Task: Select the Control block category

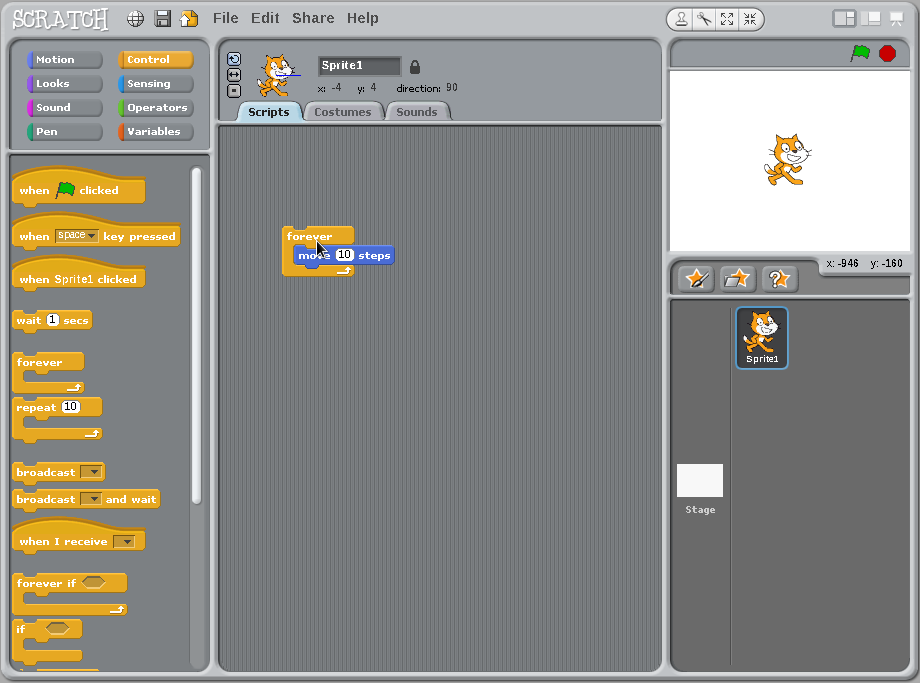Action: click(x=155, y=59)
